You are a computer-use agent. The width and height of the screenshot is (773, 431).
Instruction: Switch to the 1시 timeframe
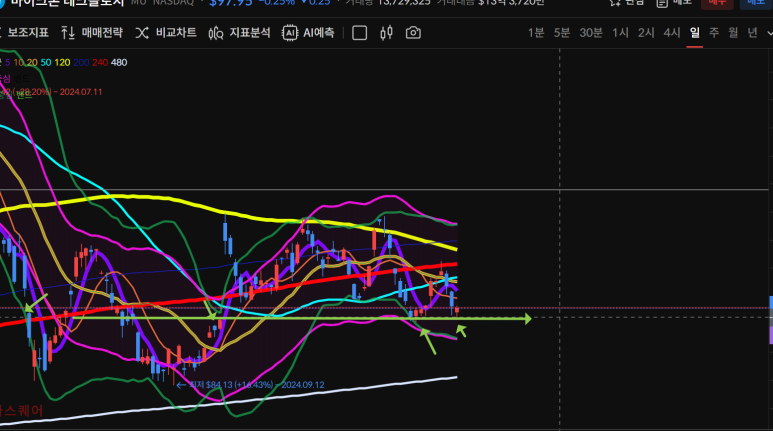(620, 33)
